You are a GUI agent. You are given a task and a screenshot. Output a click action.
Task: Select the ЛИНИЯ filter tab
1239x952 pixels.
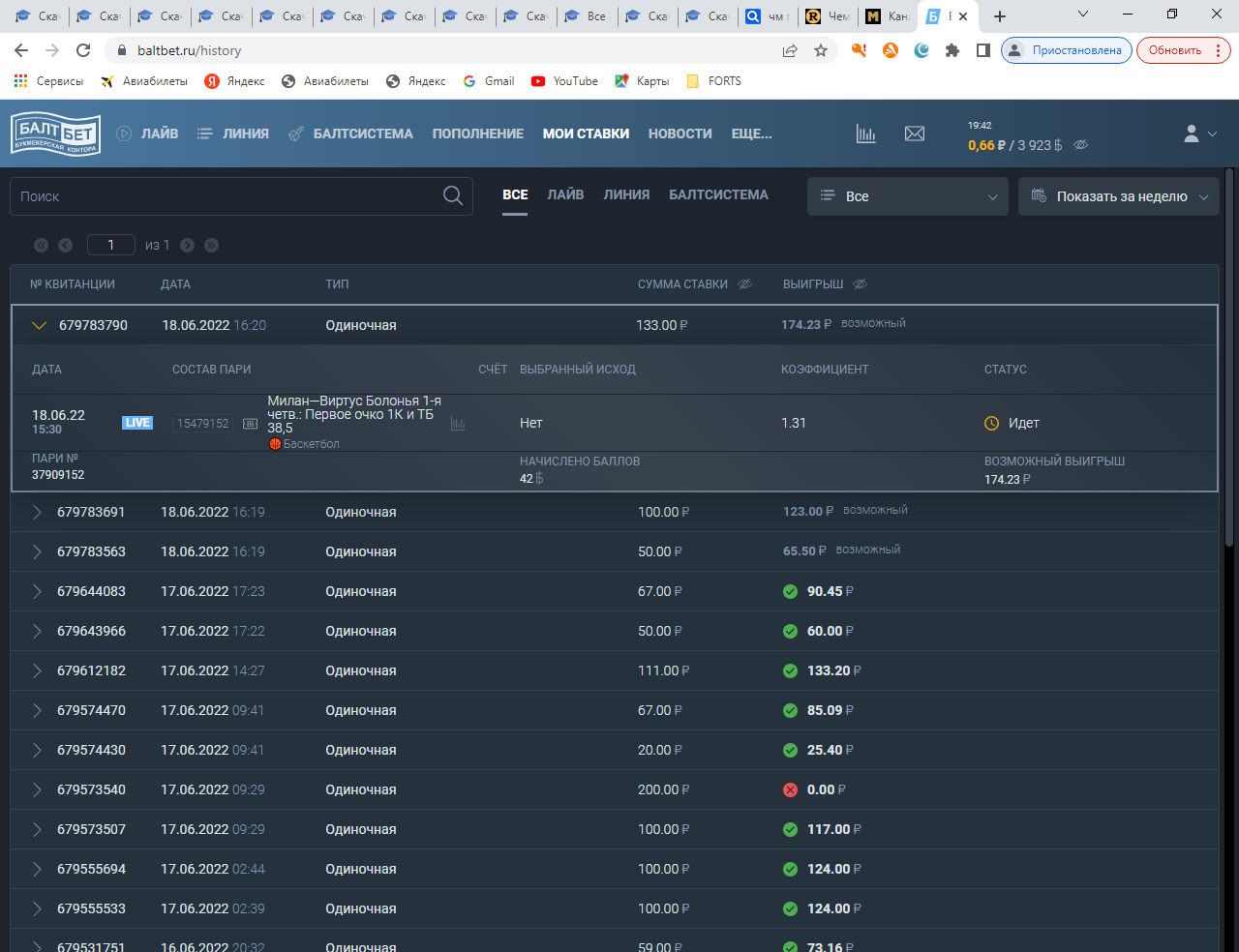(626, 194)
